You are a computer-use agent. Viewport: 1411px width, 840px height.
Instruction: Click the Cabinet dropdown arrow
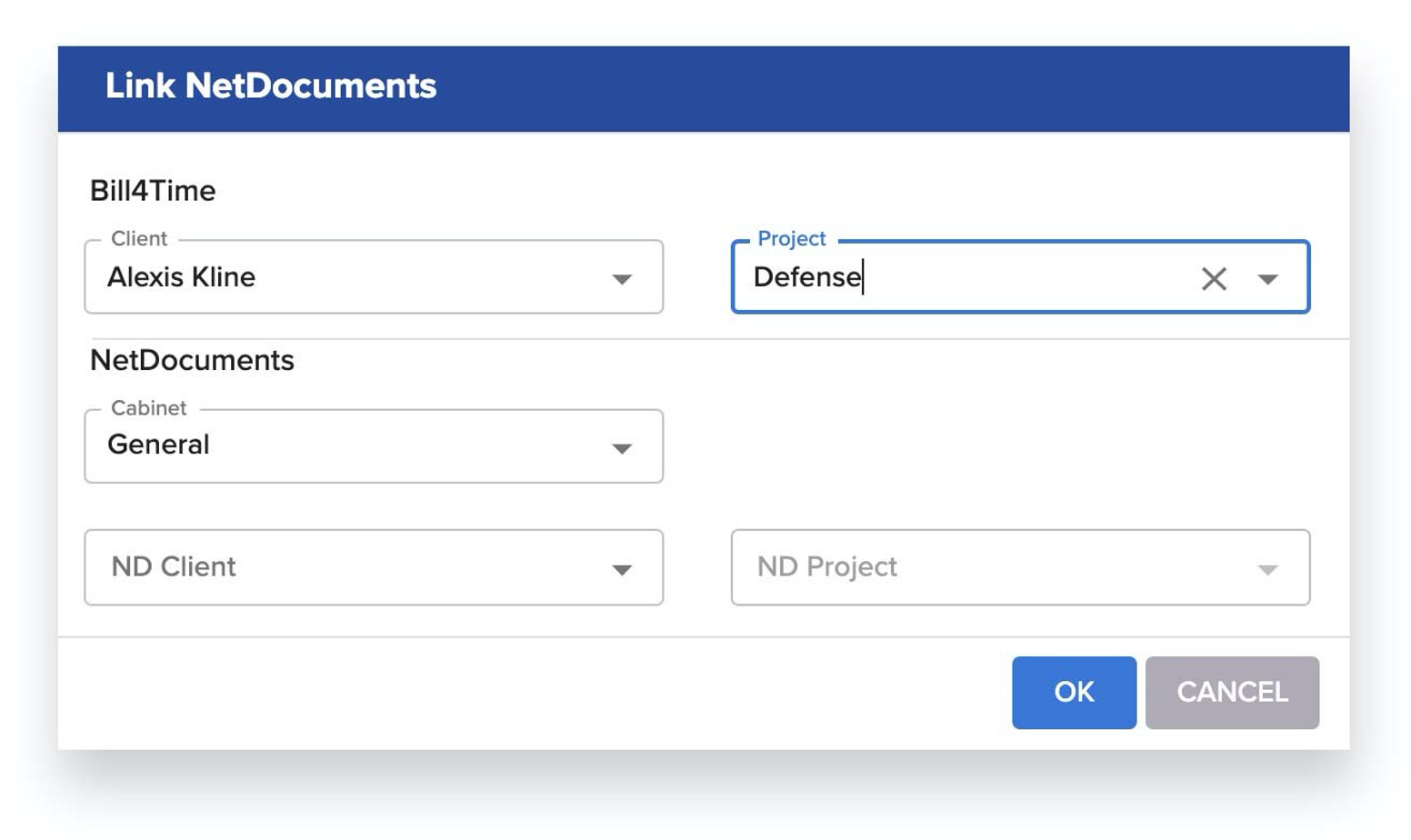click(622, 448)
